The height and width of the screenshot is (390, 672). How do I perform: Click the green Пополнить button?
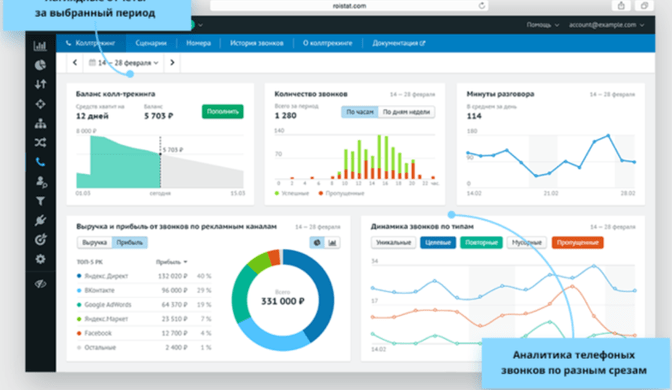point(222,111)
